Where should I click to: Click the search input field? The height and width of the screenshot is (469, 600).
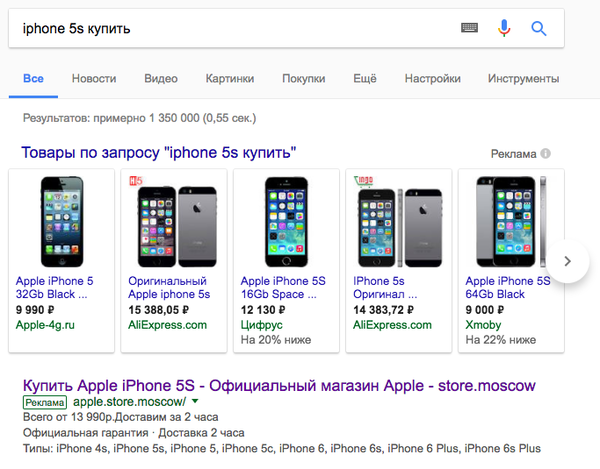[x=230, y=28]
